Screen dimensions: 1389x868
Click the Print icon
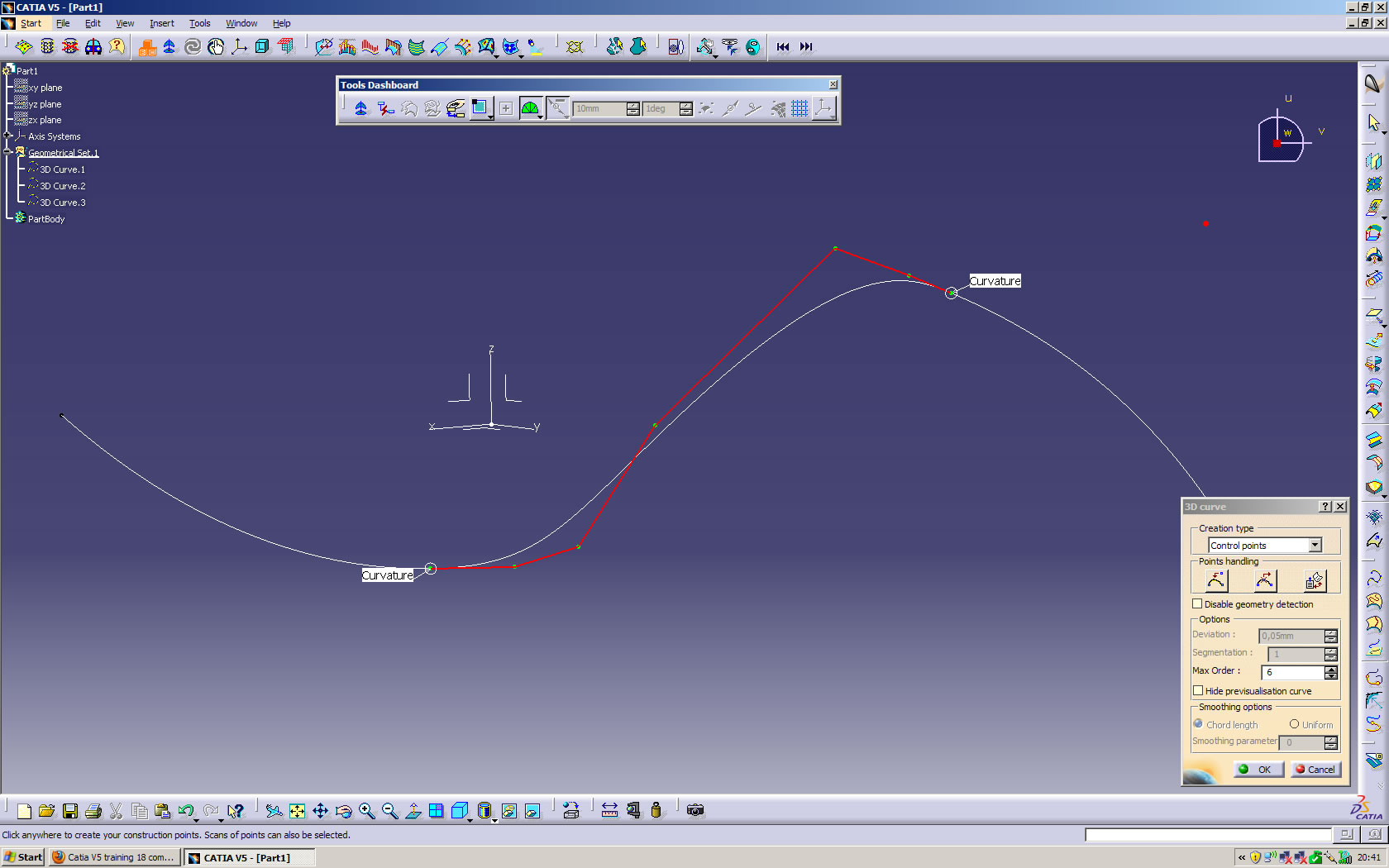(x=93, y=811)
